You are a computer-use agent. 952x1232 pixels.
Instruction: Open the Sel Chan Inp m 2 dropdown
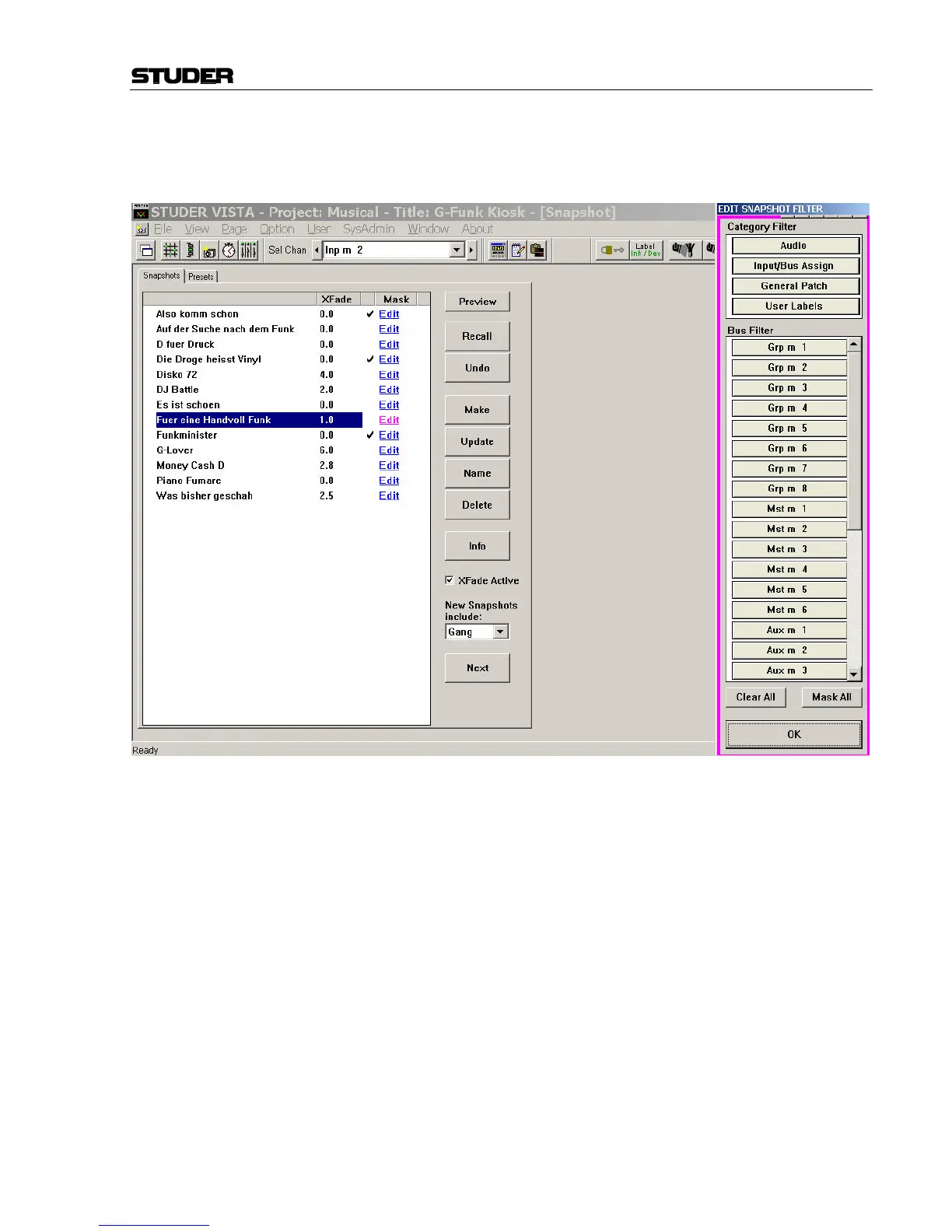[x=457, y=250]
